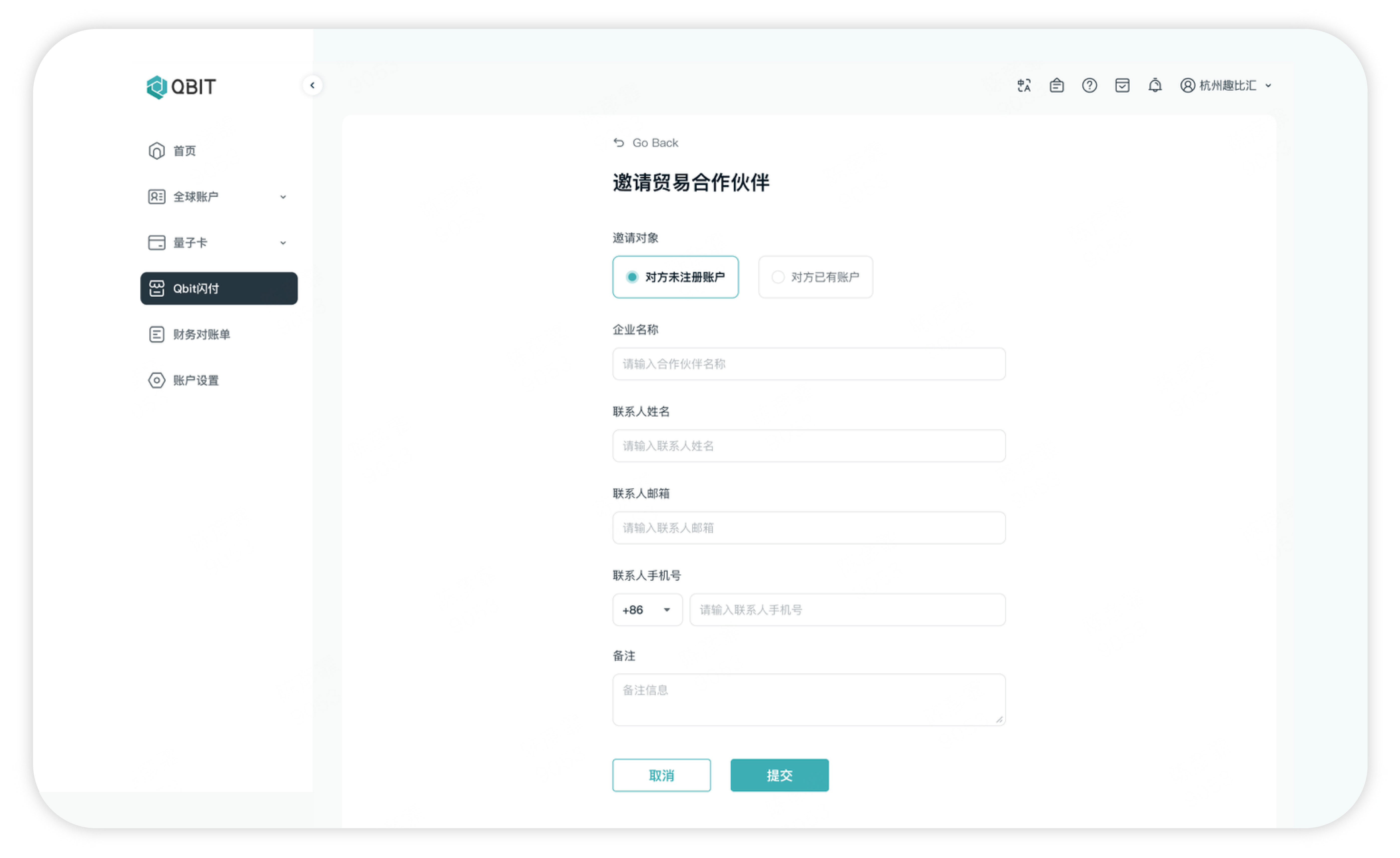The image size is (1400, 858).
Task: Click the card icon beside 量子卡
Action: (157, 243)
